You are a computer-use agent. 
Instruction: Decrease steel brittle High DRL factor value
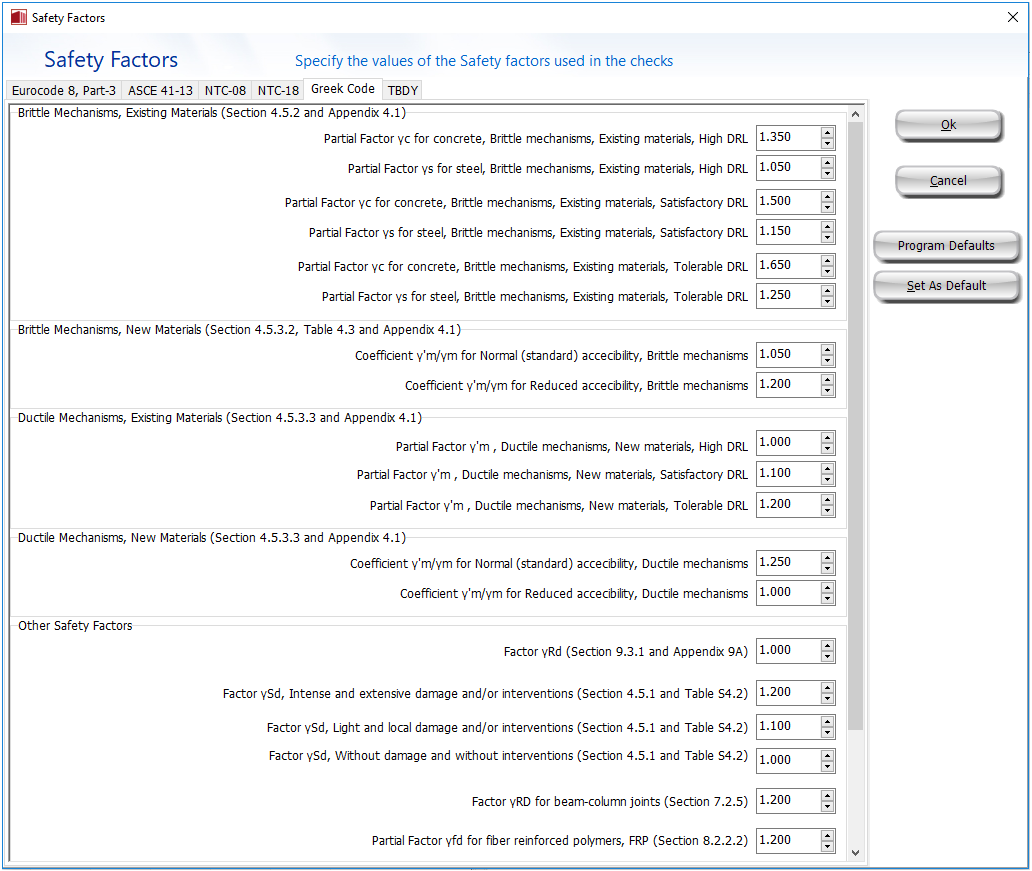[x=828, y=174]
